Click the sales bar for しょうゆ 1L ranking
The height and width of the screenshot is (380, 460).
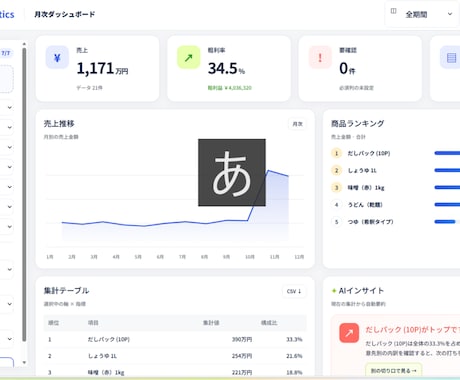pos(447,170)
